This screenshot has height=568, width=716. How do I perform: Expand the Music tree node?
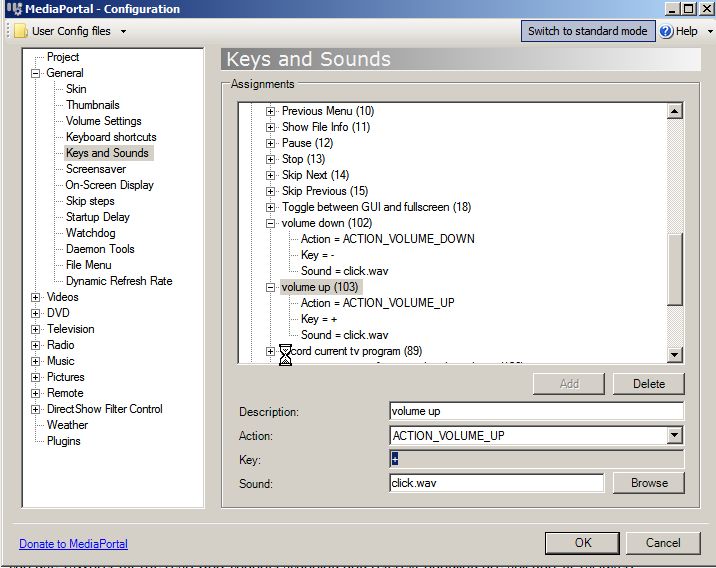35,361
